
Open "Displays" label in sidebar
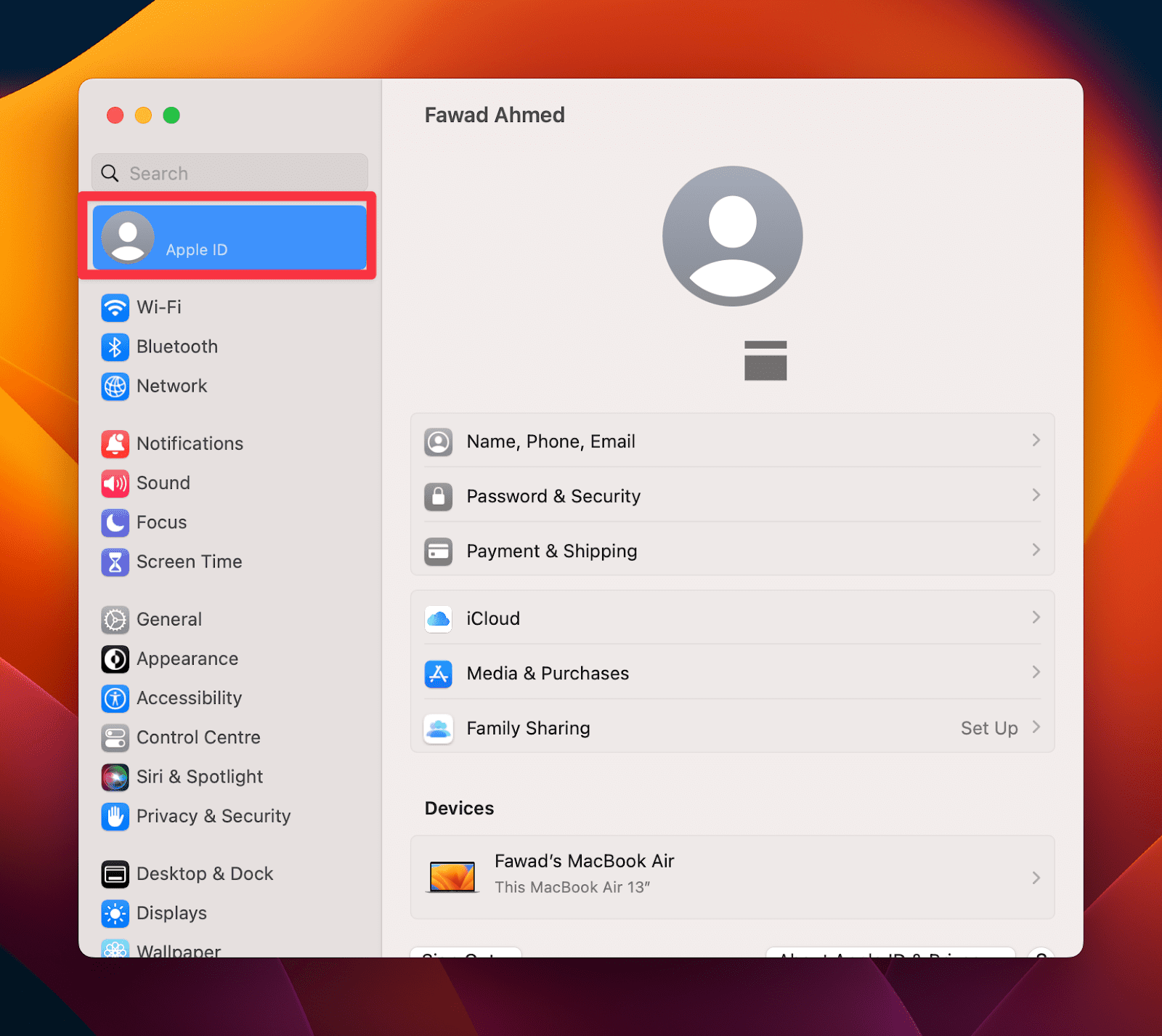[x=171, y=913]
